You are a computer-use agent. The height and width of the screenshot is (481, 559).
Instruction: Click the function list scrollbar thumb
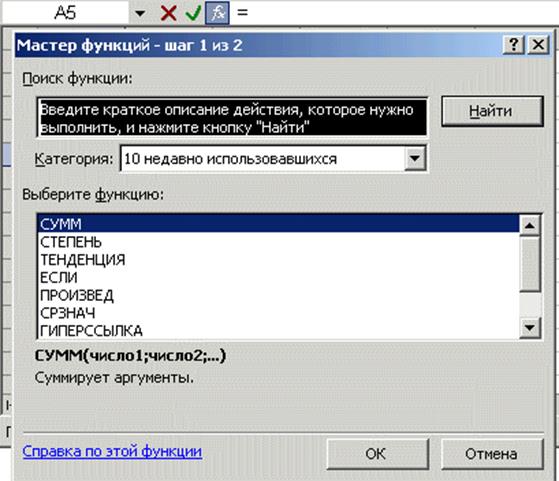pyautogui.click(x=530, y=264)
